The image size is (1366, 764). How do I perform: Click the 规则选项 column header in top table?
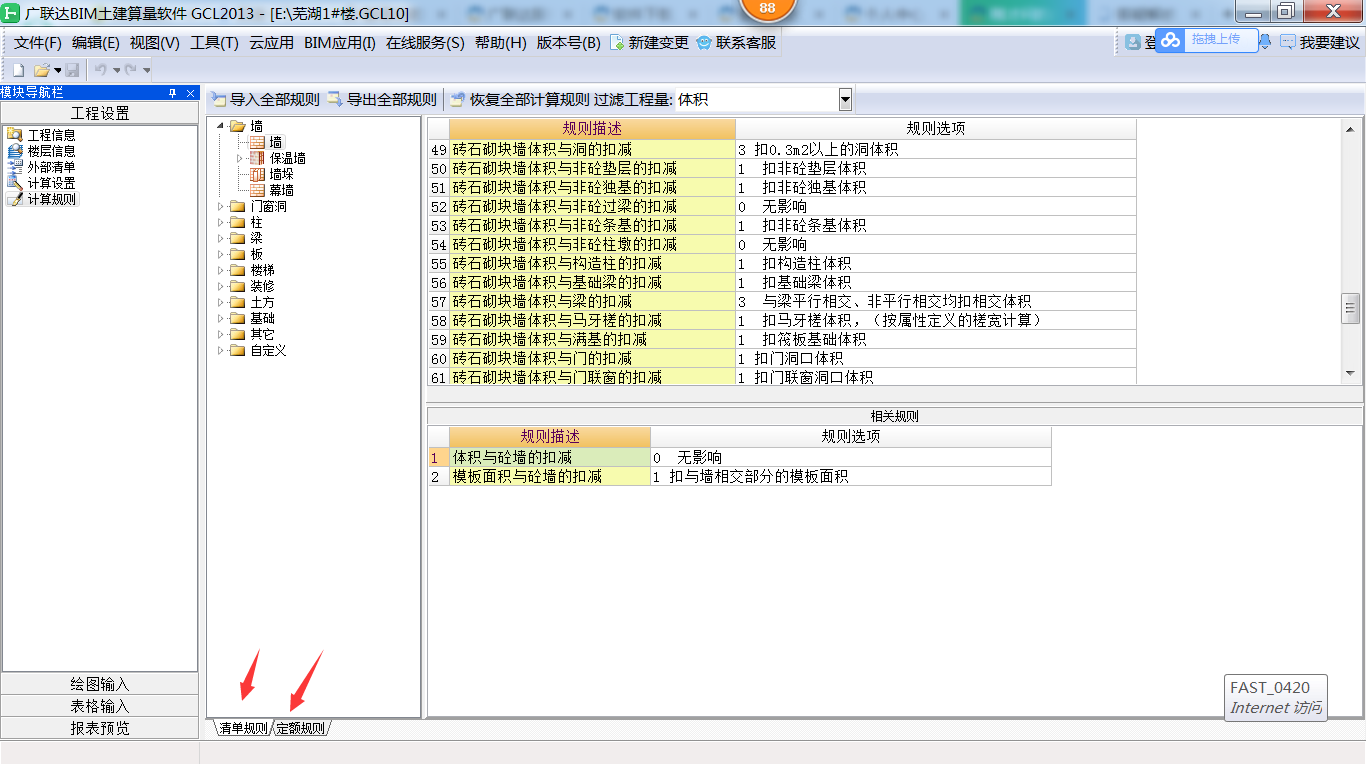[935, 128]
